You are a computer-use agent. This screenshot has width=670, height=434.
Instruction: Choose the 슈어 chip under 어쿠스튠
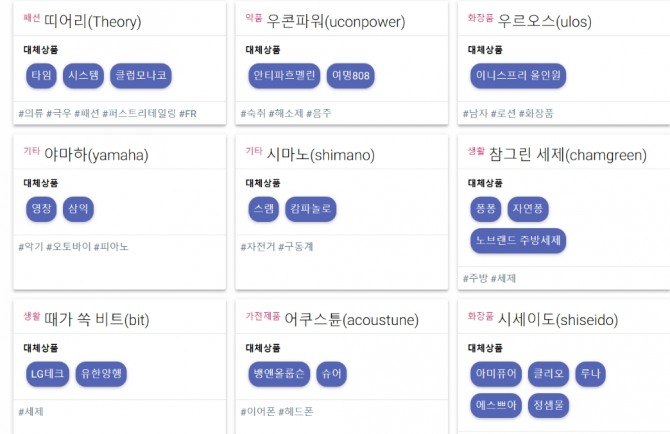click(330, 374)
